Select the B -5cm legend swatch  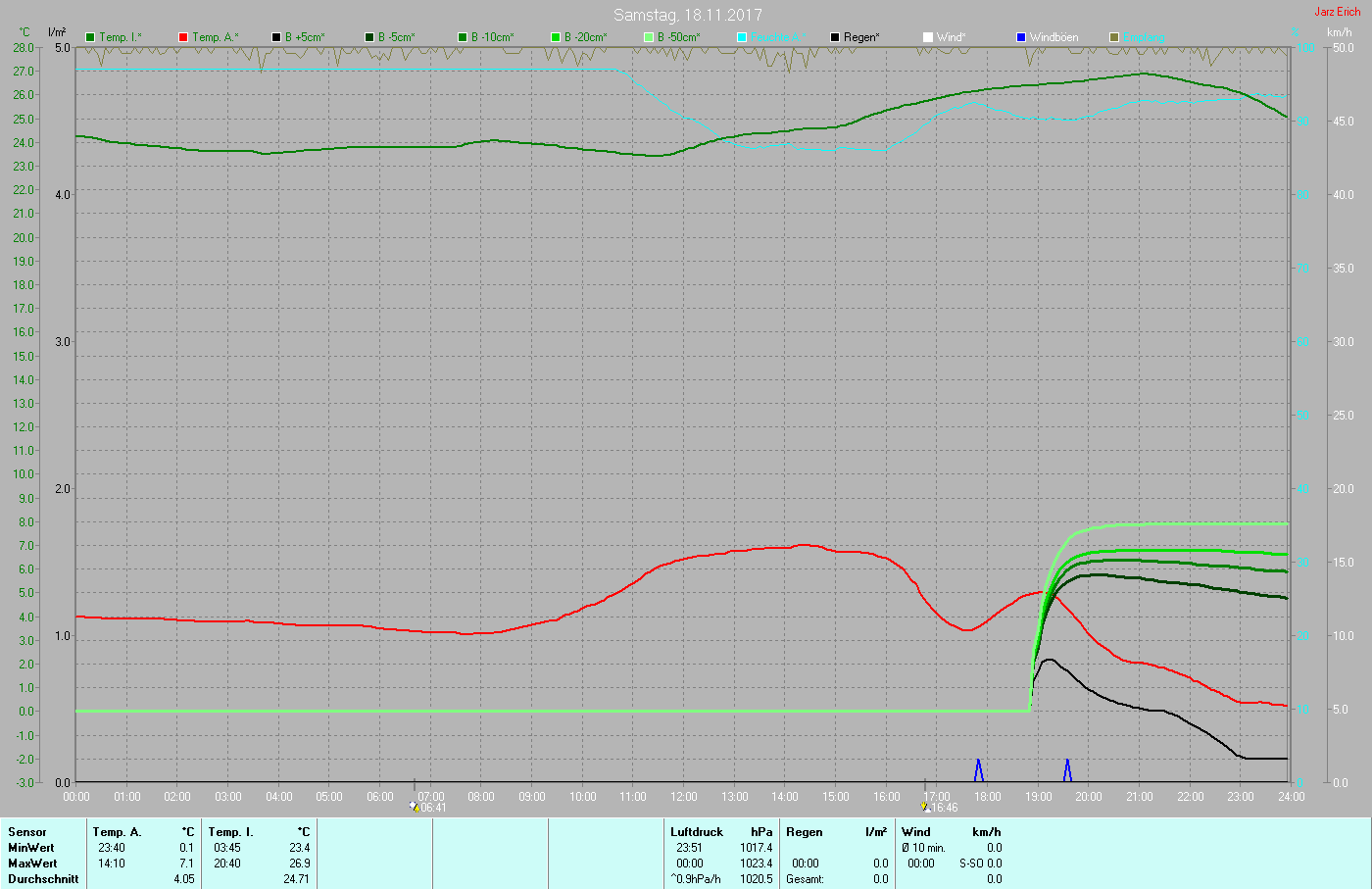(x=369, y=37)
